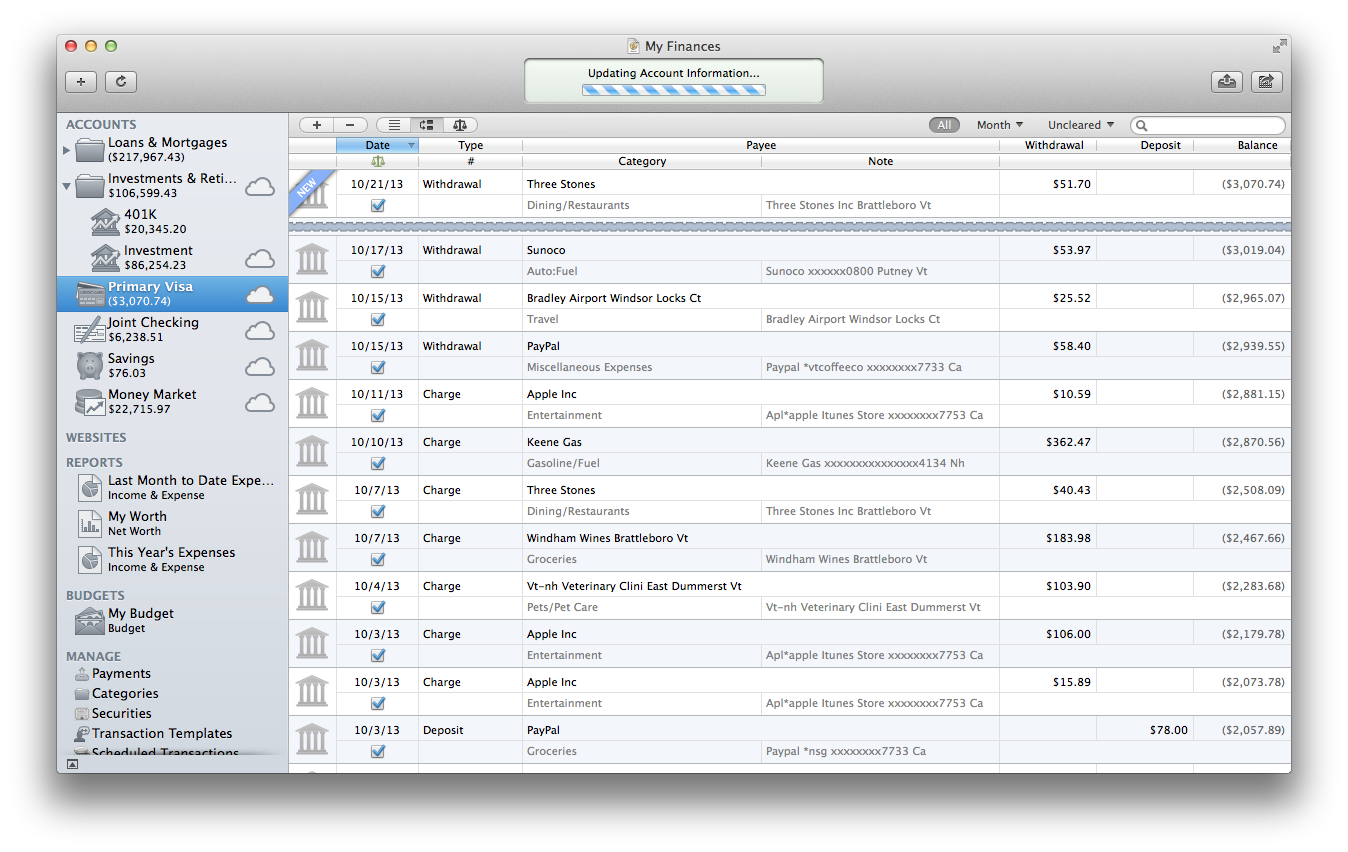
Task: Click the refresh accounts toolbar icon
Action: tap(120, 82)
